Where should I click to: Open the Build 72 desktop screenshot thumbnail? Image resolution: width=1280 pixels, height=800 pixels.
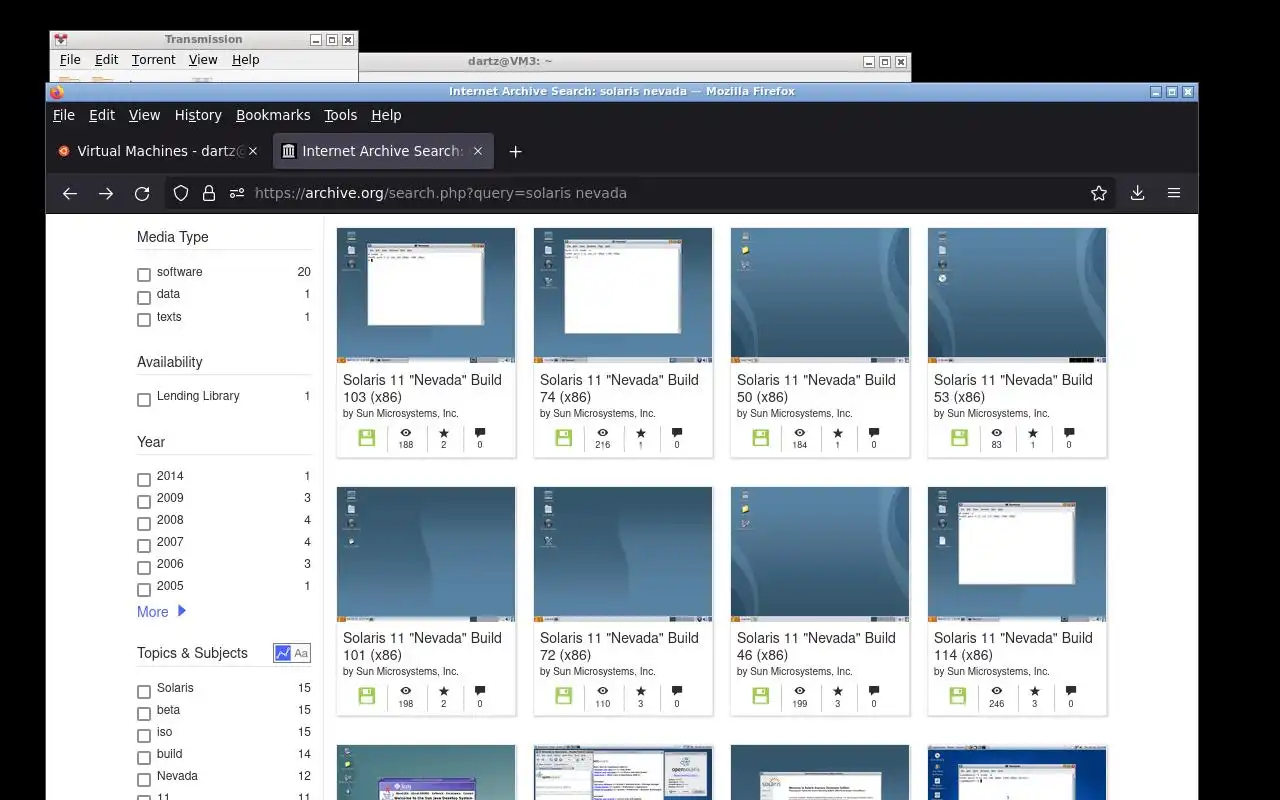[x=623, y=553]
